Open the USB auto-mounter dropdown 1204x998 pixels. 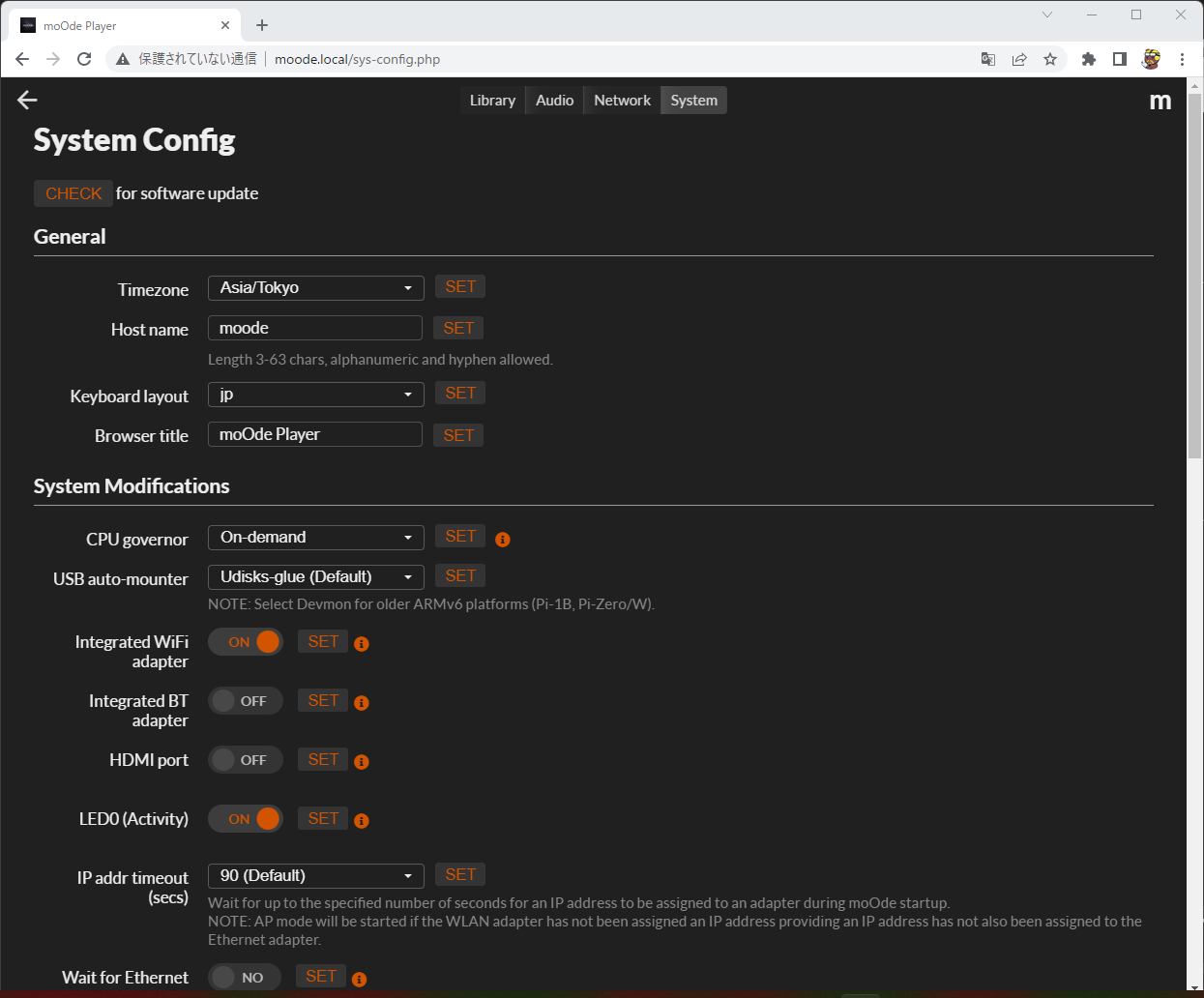coord(316,577)
